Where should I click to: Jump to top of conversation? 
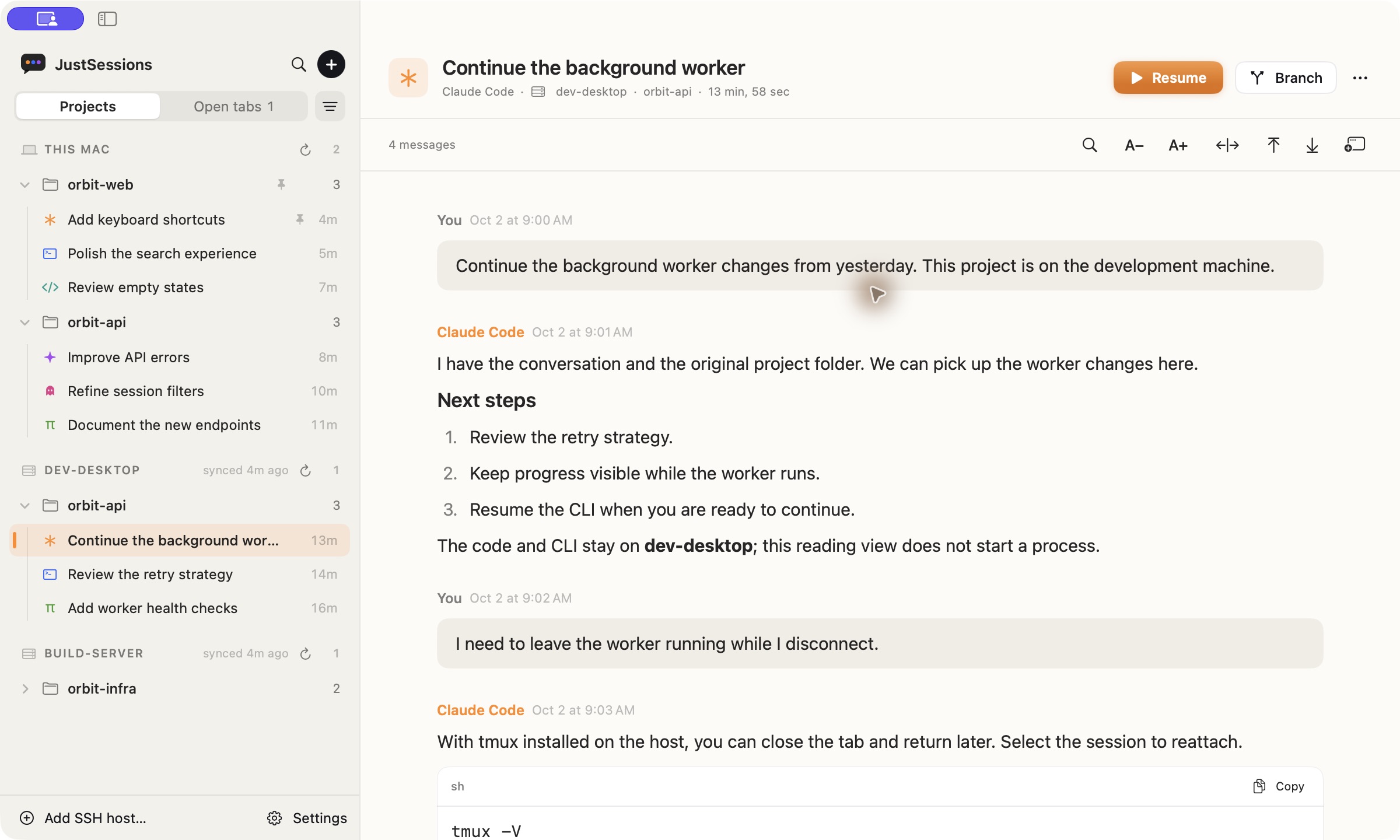1273,145
